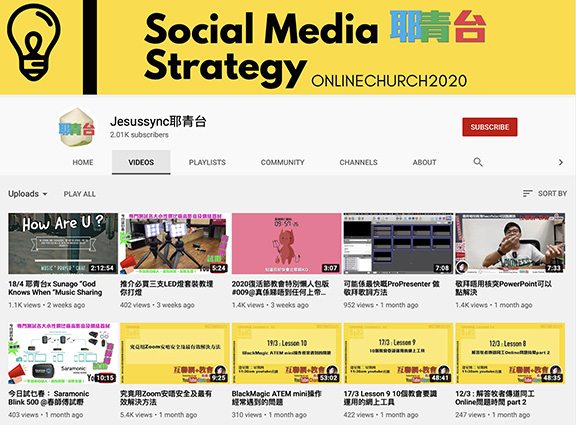This screenshot has width=576, height=425.
Task: Click the red SUBSCRIBE button
Action: 490,127
